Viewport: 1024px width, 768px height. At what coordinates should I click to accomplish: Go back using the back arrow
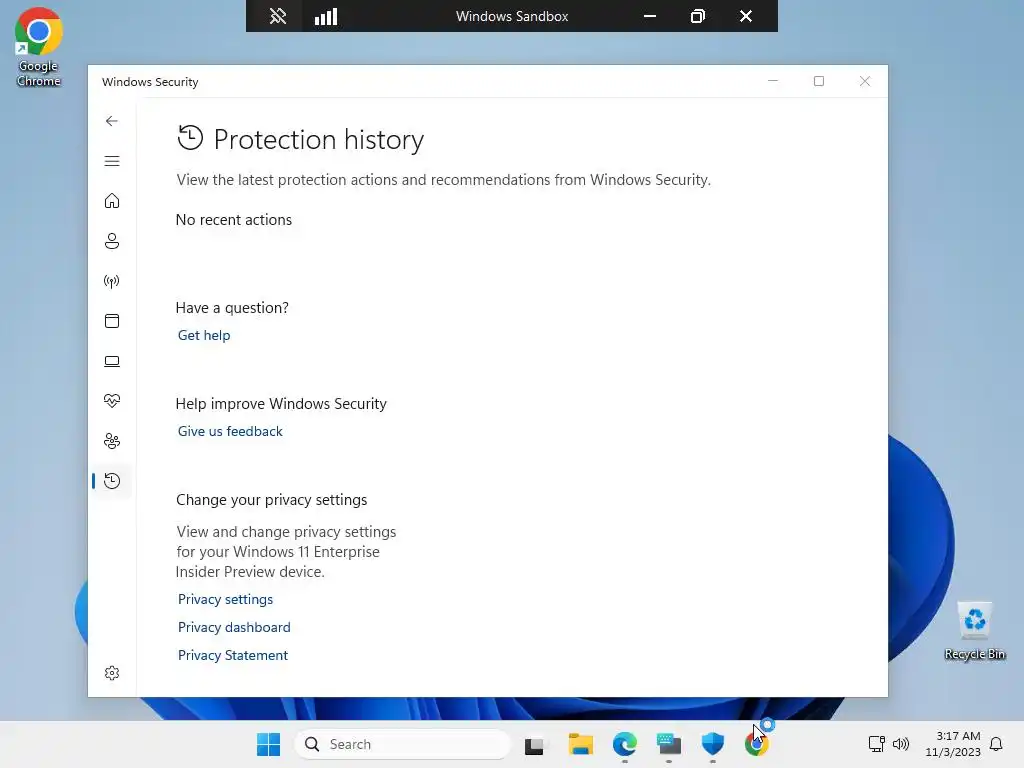pyautogui.click(x=112, y=121)
